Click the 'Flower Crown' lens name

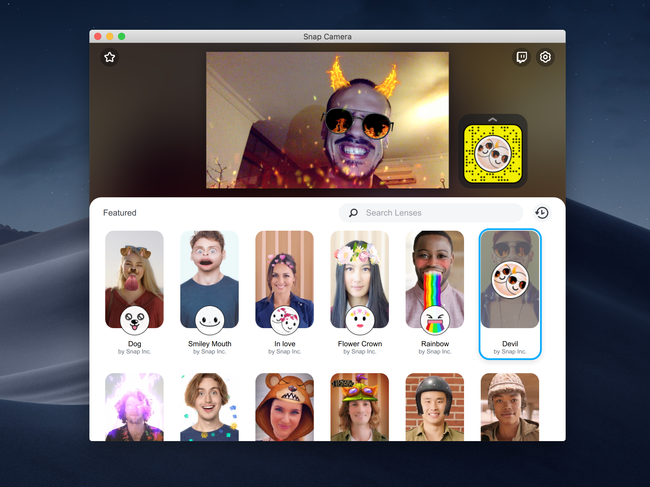pos(360,344)
